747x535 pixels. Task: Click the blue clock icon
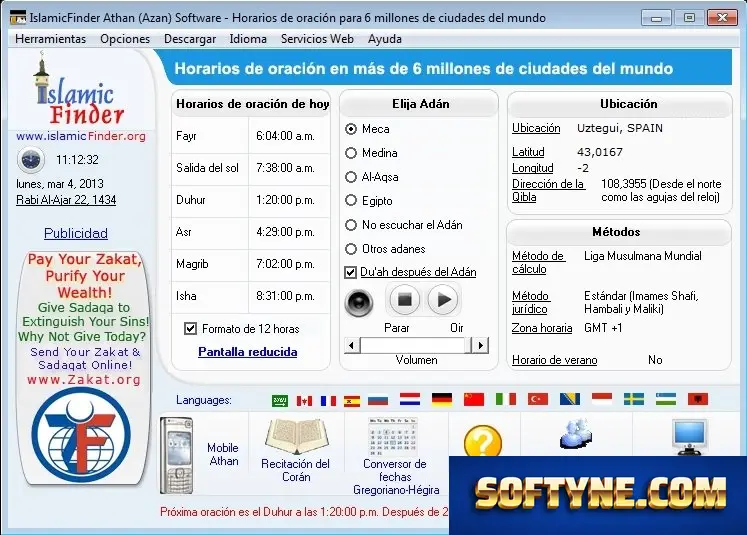(31, 160)
